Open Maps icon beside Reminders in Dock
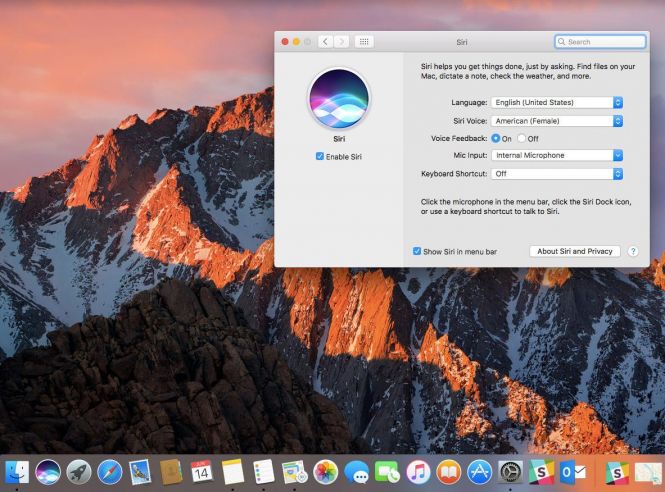Image resolution: width=665 pixels, height=492 pixels. 294,472
